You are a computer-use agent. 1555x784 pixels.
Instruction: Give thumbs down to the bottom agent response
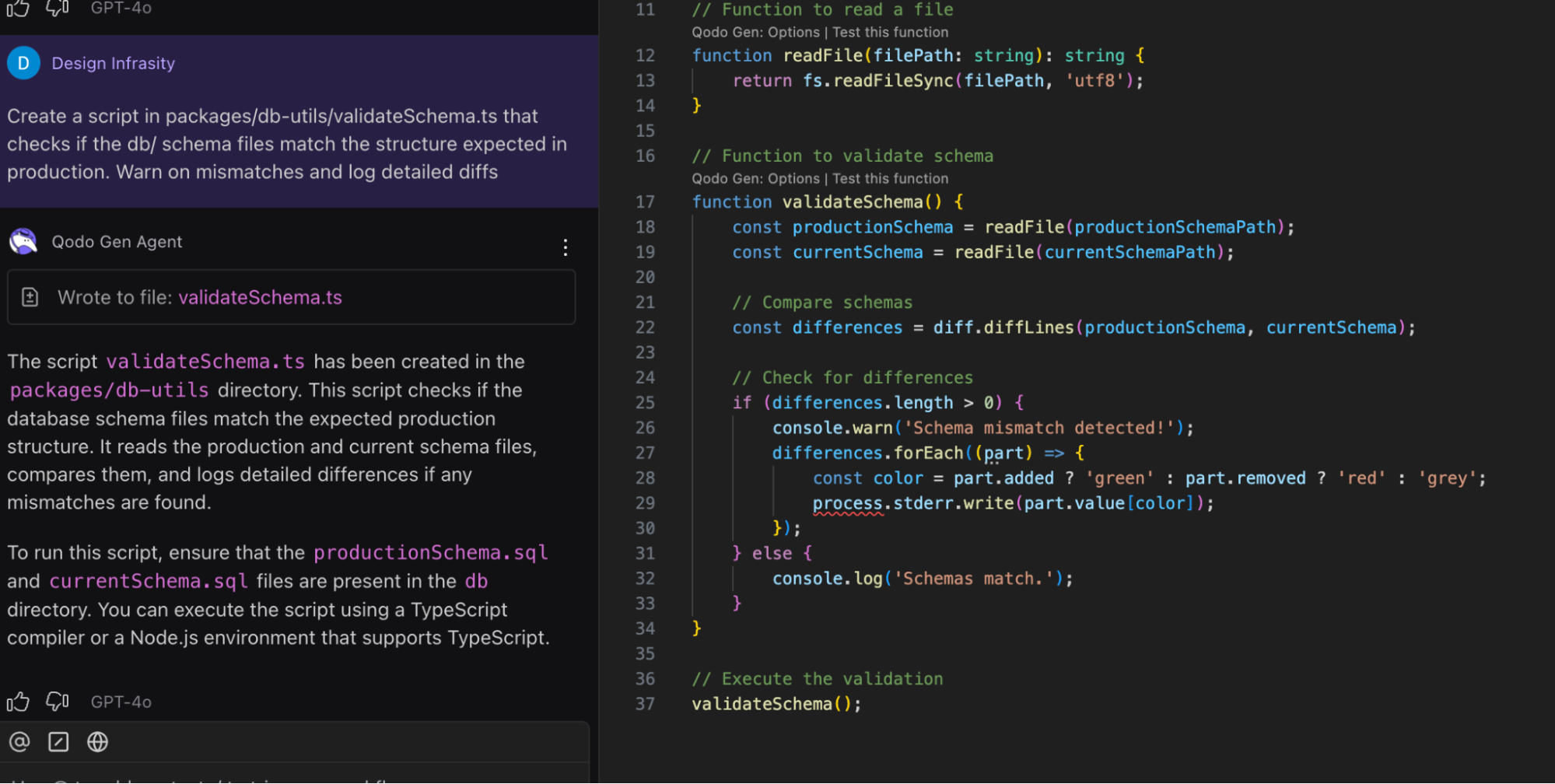pos(58,702)
